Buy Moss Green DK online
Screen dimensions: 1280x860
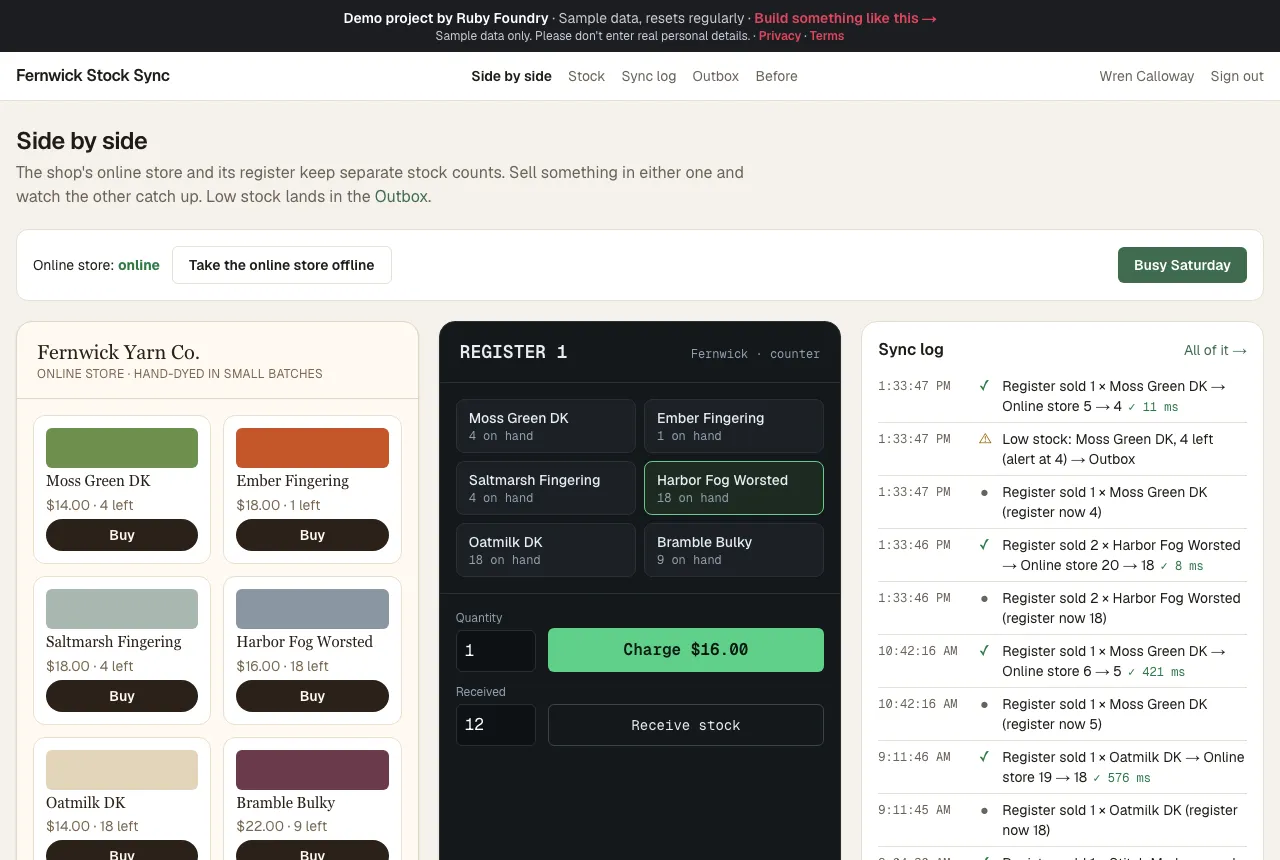point(122,535)
